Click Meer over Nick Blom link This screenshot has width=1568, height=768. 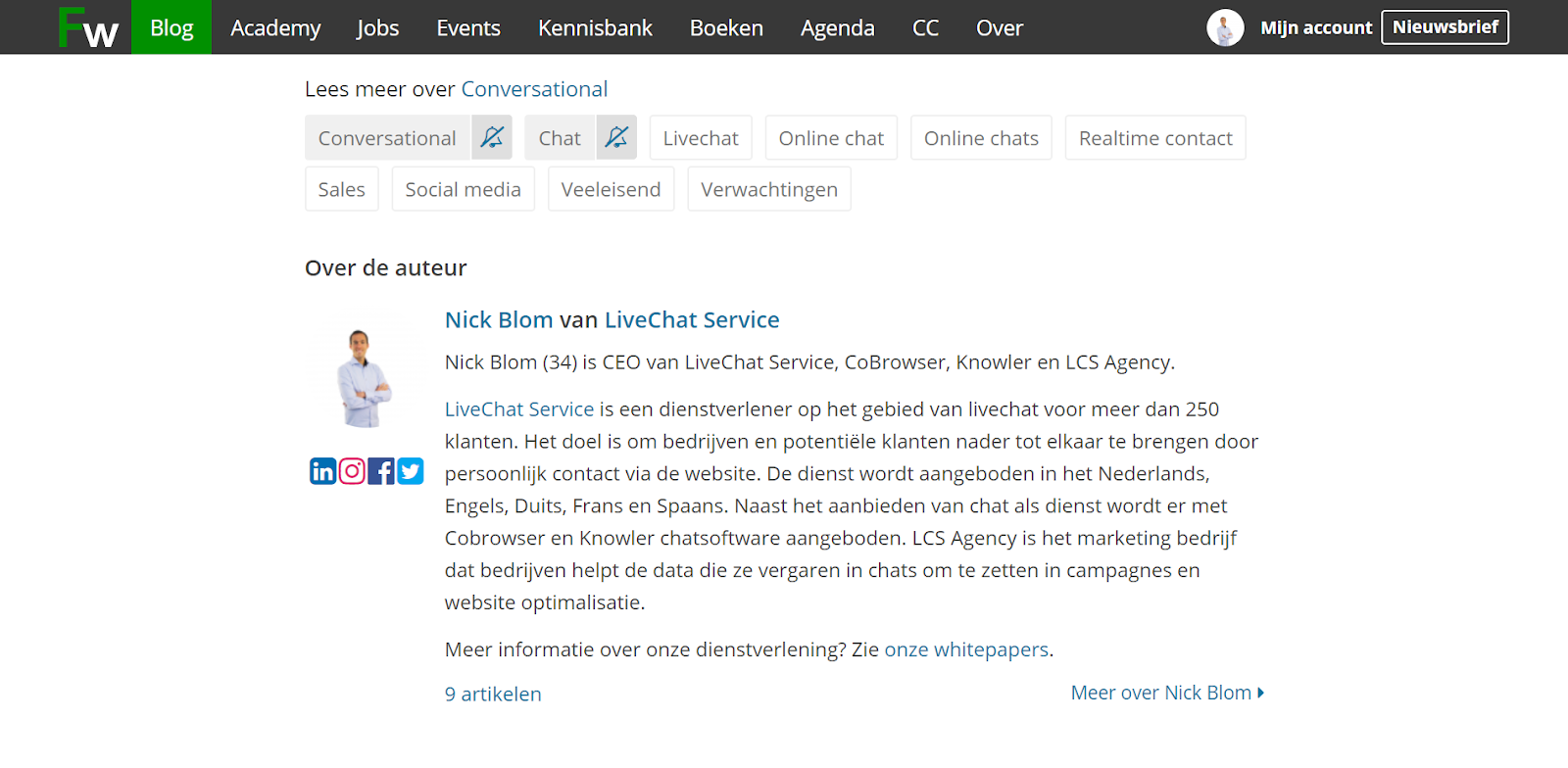click(x=1167, y=693)
